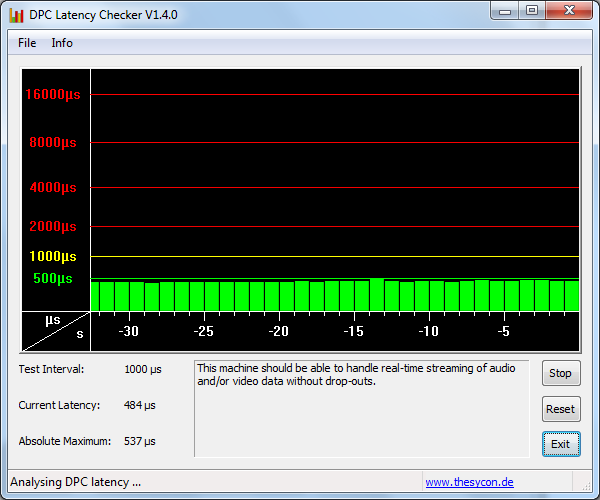
Task: Close the window with the red X
Action: (567, 11)
